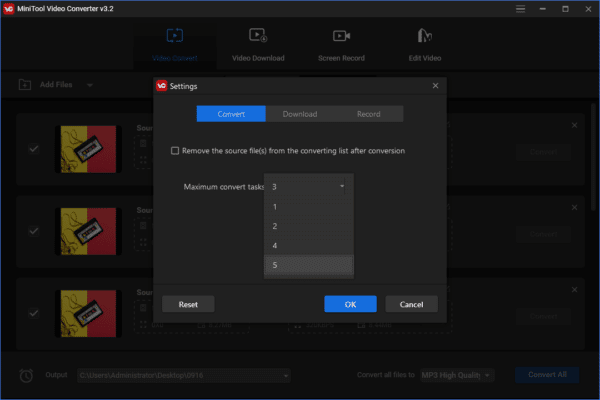Select option 1 in tasks list
This screenshot has width=600, height=400.
[308, 207]
